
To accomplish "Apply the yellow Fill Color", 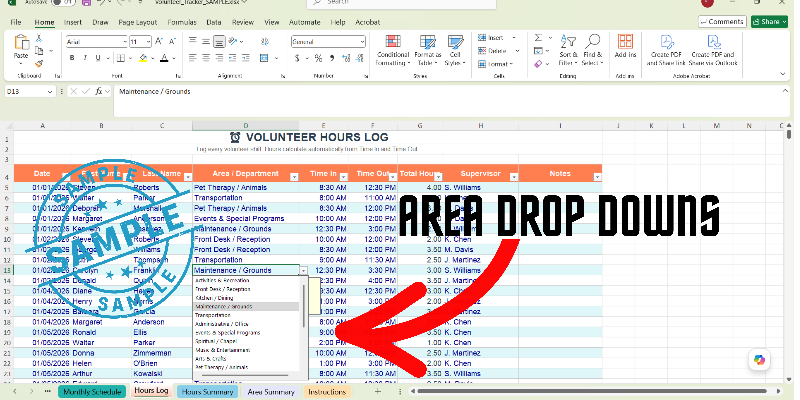I will 143,58.
